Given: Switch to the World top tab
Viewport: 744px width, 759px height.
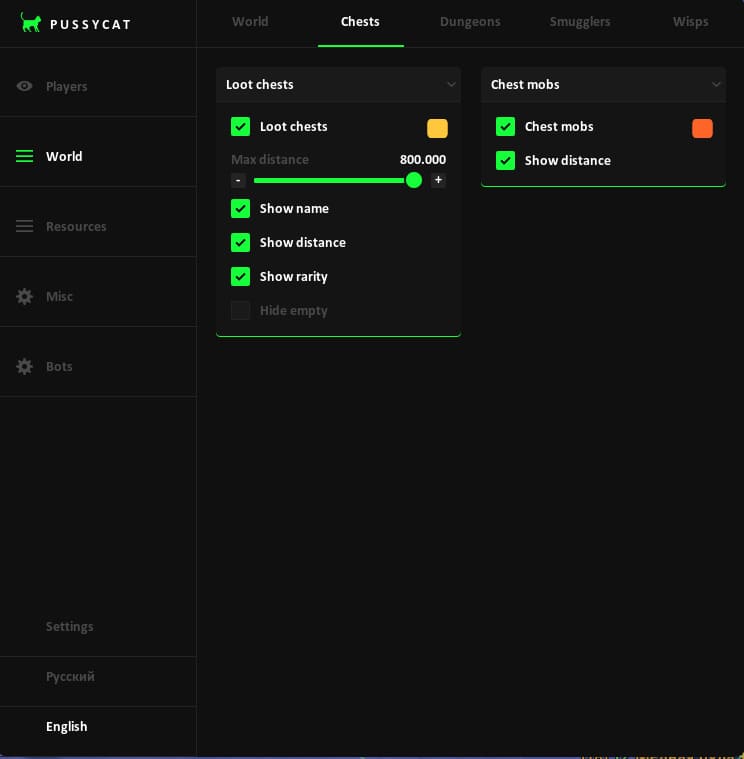Looking at the screenshot, I should (250, 22).
